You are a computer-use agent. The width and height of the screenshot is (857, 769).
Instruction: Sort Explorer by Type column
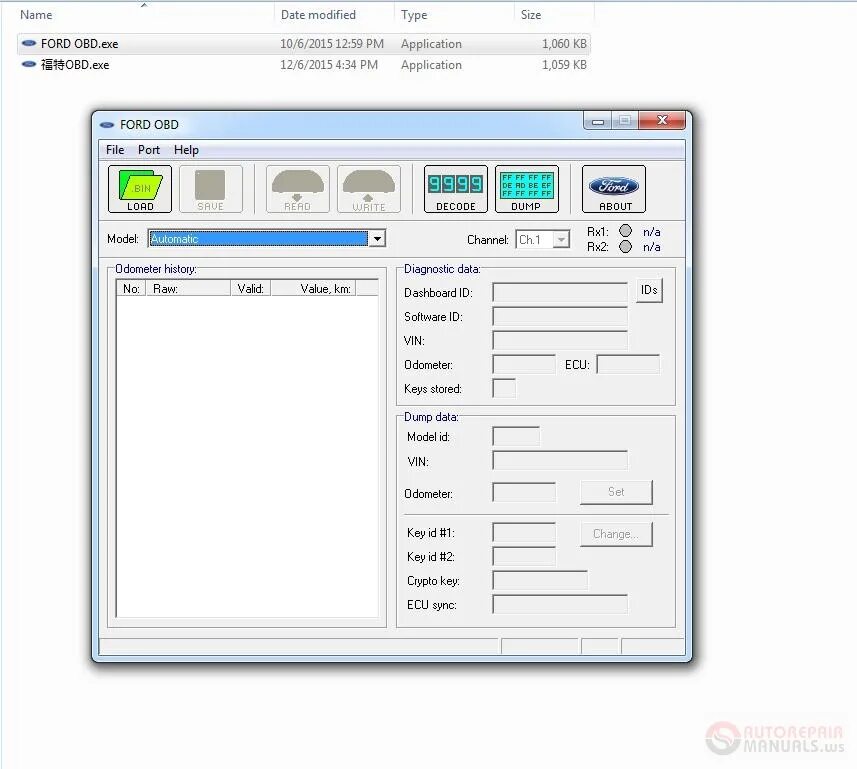coord(414,15)
